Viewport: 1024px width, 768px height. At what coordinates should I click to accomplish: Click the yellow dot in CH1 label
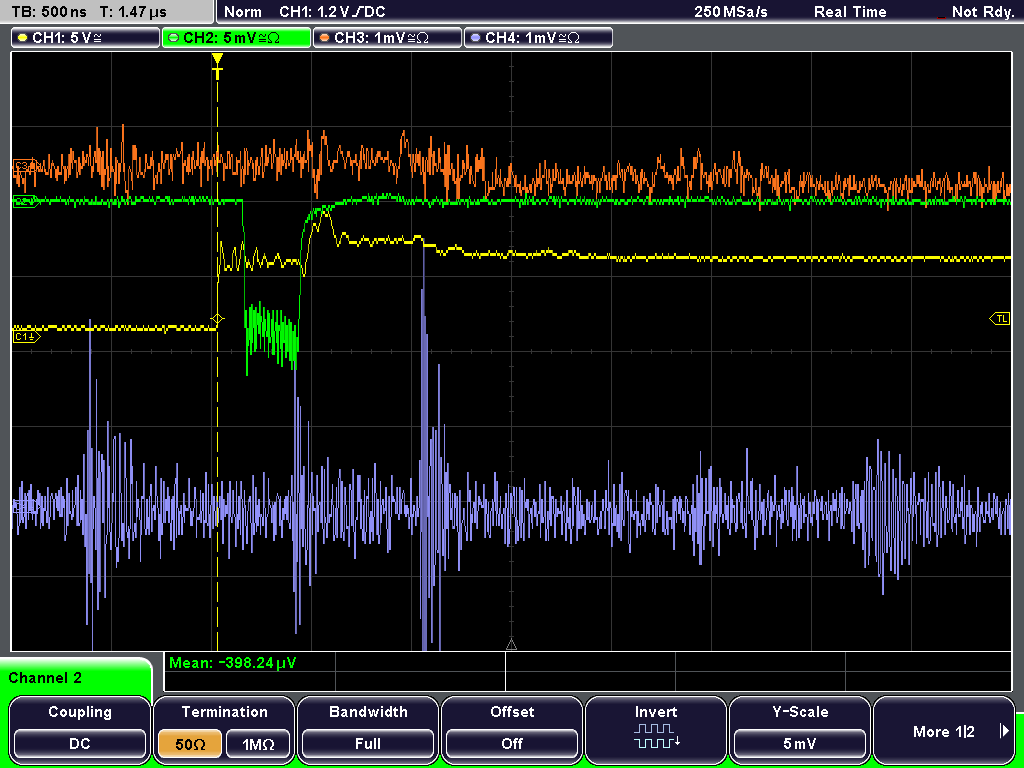pyautogui.click(x=23, y=38)
